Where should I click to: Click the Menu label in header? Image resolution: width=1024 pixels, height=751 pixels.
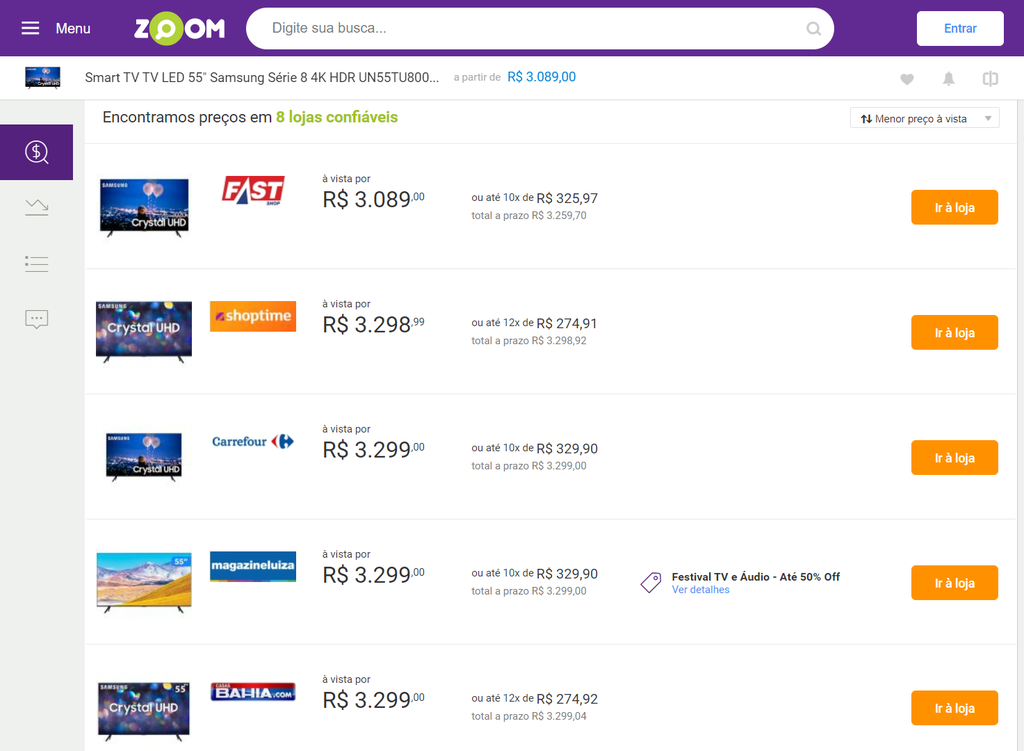coord(73,28)
